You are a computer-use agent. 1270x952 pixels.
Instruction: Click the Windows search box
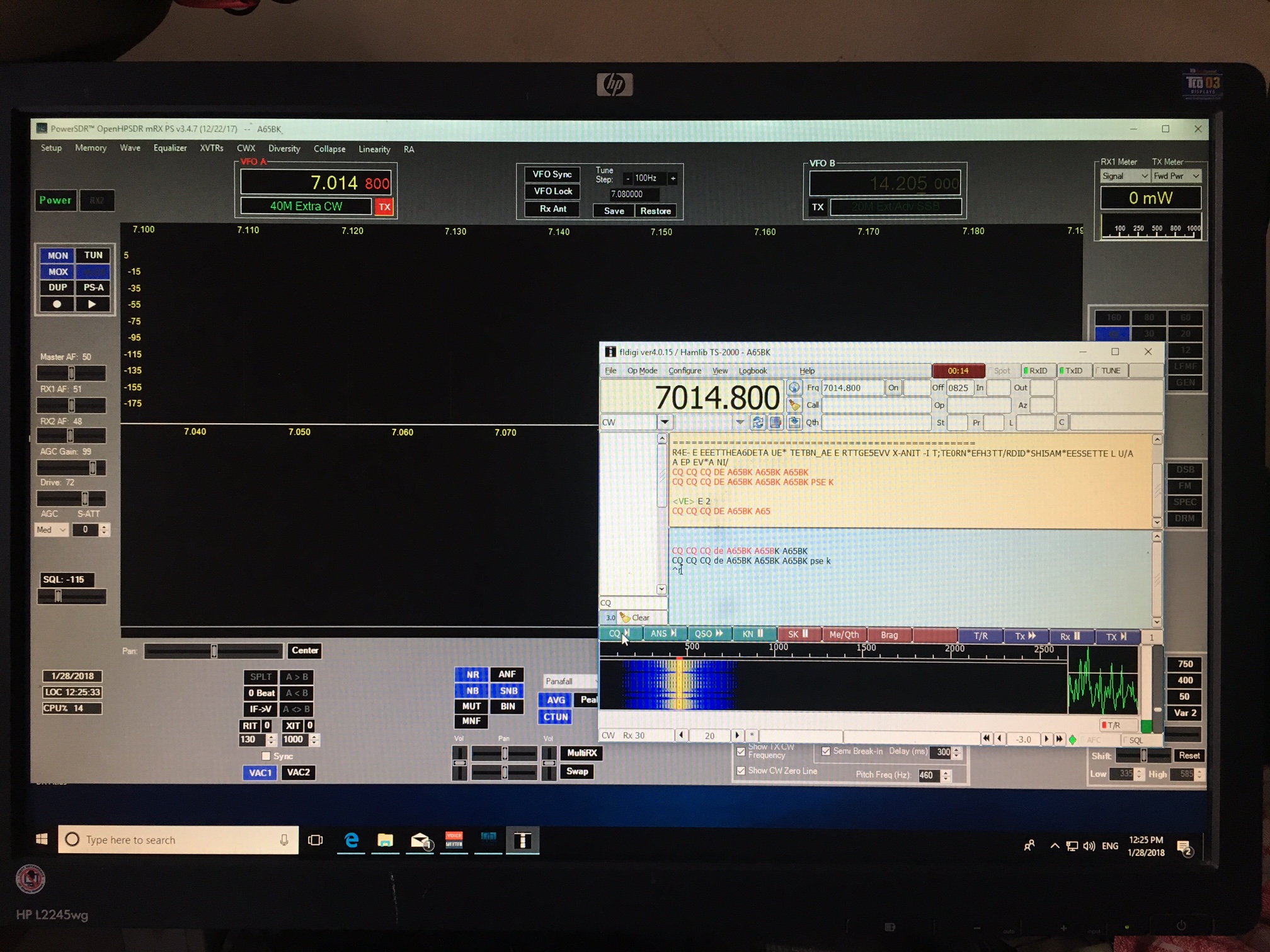(x=178, y=840)
